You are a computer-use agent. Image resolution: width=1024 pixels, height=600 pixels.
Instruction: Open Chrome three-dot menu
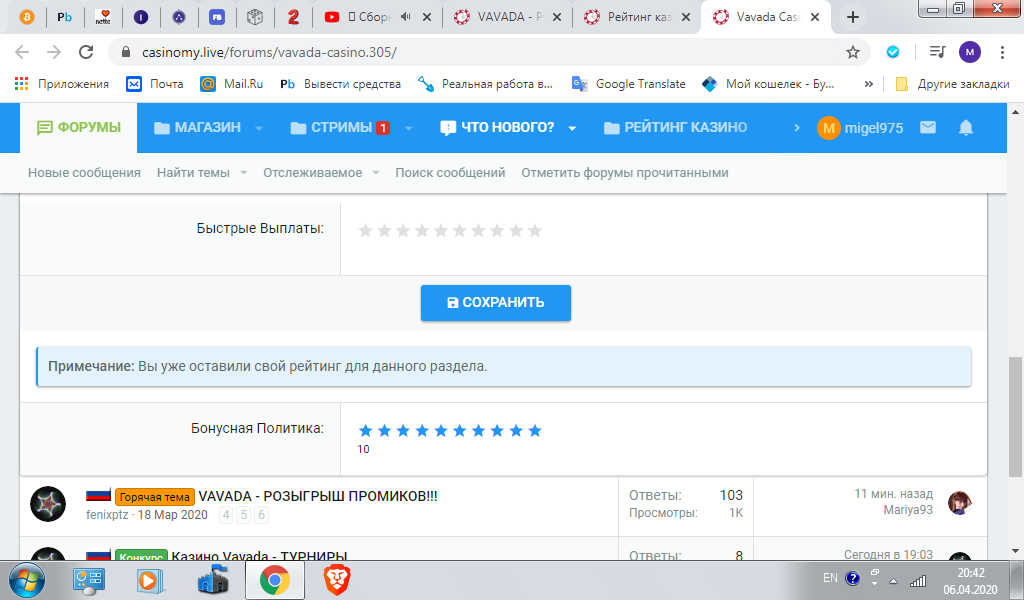point(1002,52)
